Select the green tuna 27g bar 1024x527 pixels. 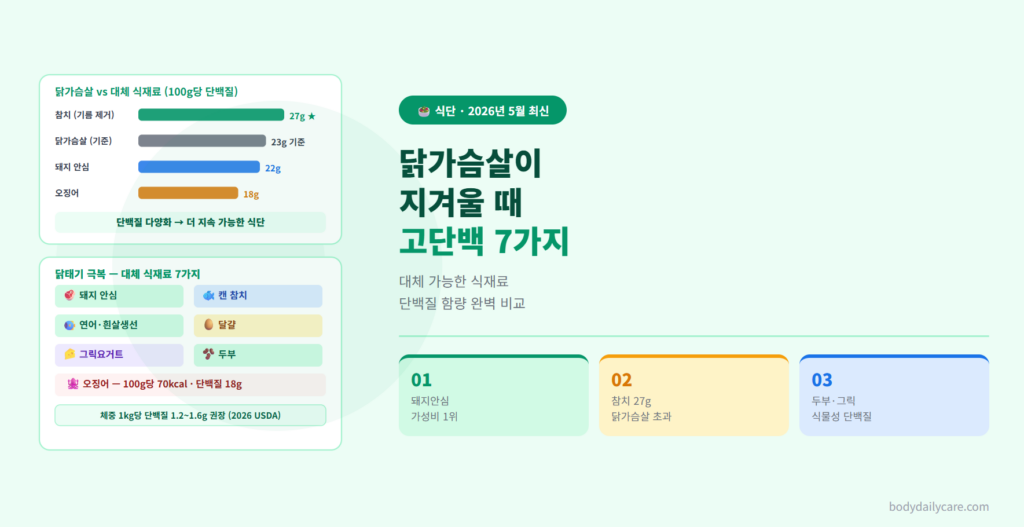pyautogui.click(x=211, y=115)
